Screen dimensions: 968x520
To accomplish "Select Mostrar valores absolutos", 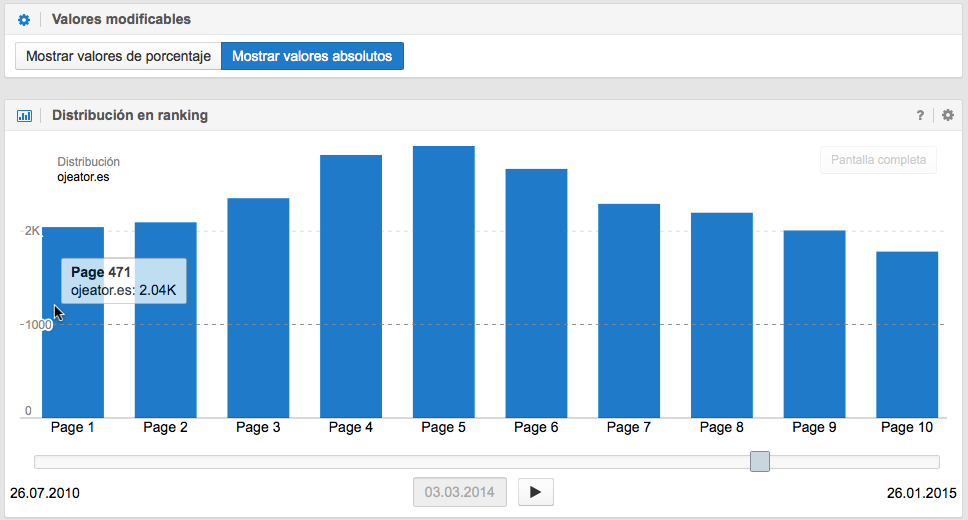I will (x=312, y=57).
